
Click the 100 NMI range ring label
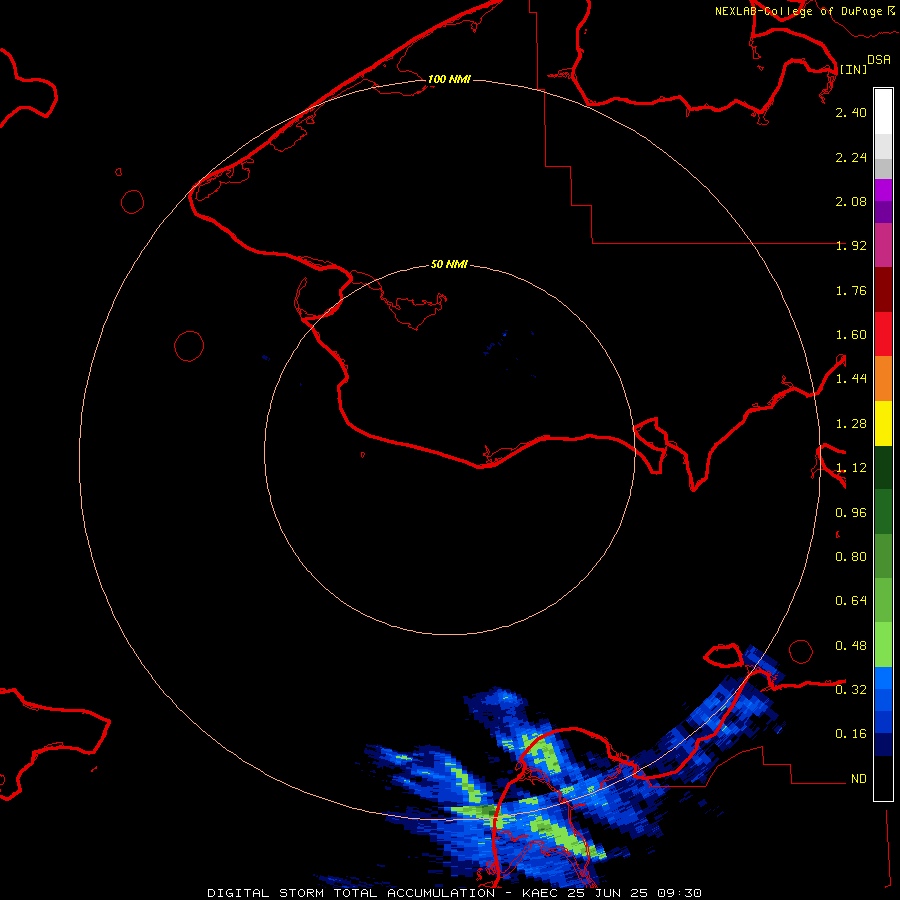449,79
